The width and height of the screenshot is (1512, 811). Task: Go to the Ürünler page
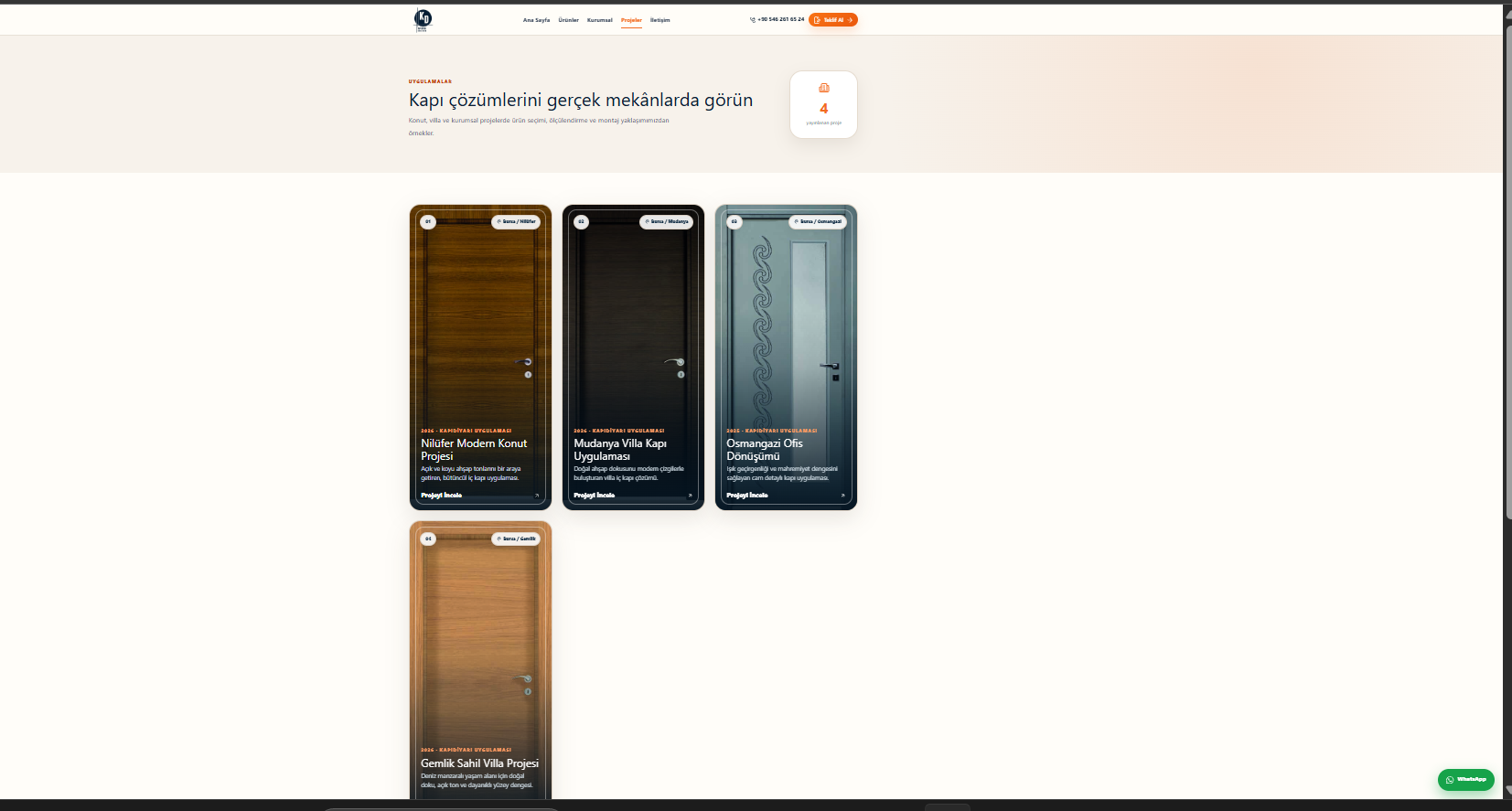coord(569,20)
